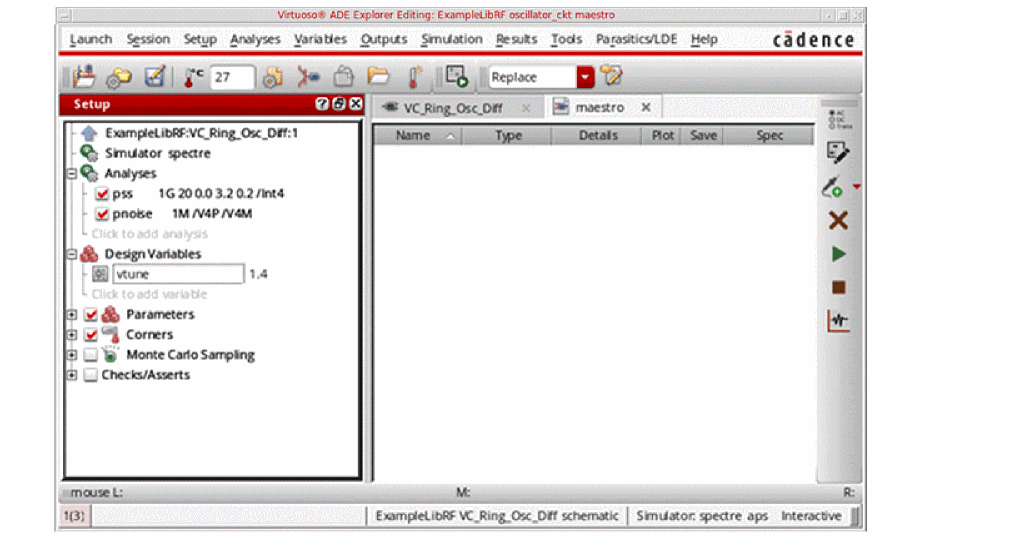Viewport: 1013px width, 533px height.
Task: Sort outputs by the Name column header
Action: tap(417, 135)
